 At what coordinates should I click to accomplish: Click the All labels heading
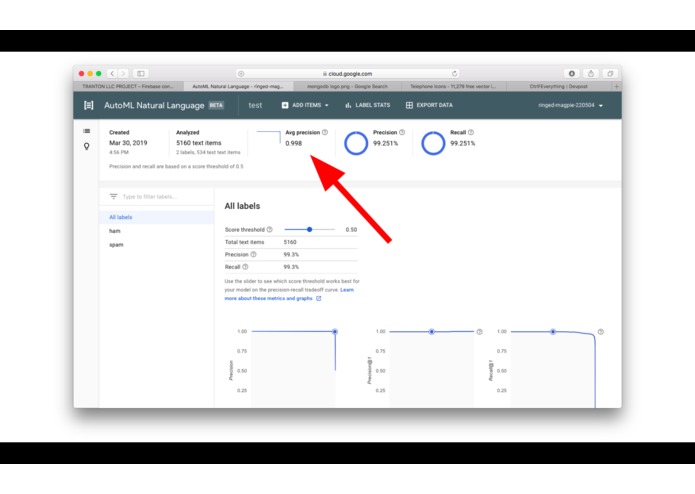242,206
